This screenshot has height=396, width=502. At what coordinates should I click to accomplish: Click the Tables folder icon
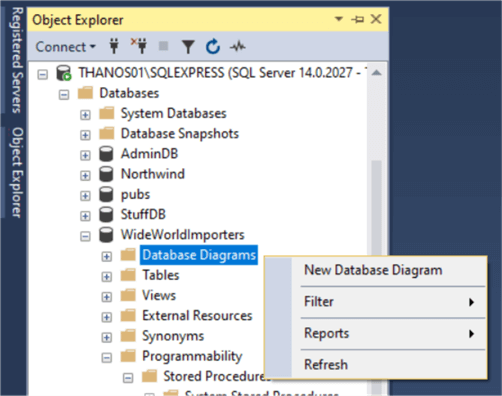(x=128, y=275)
